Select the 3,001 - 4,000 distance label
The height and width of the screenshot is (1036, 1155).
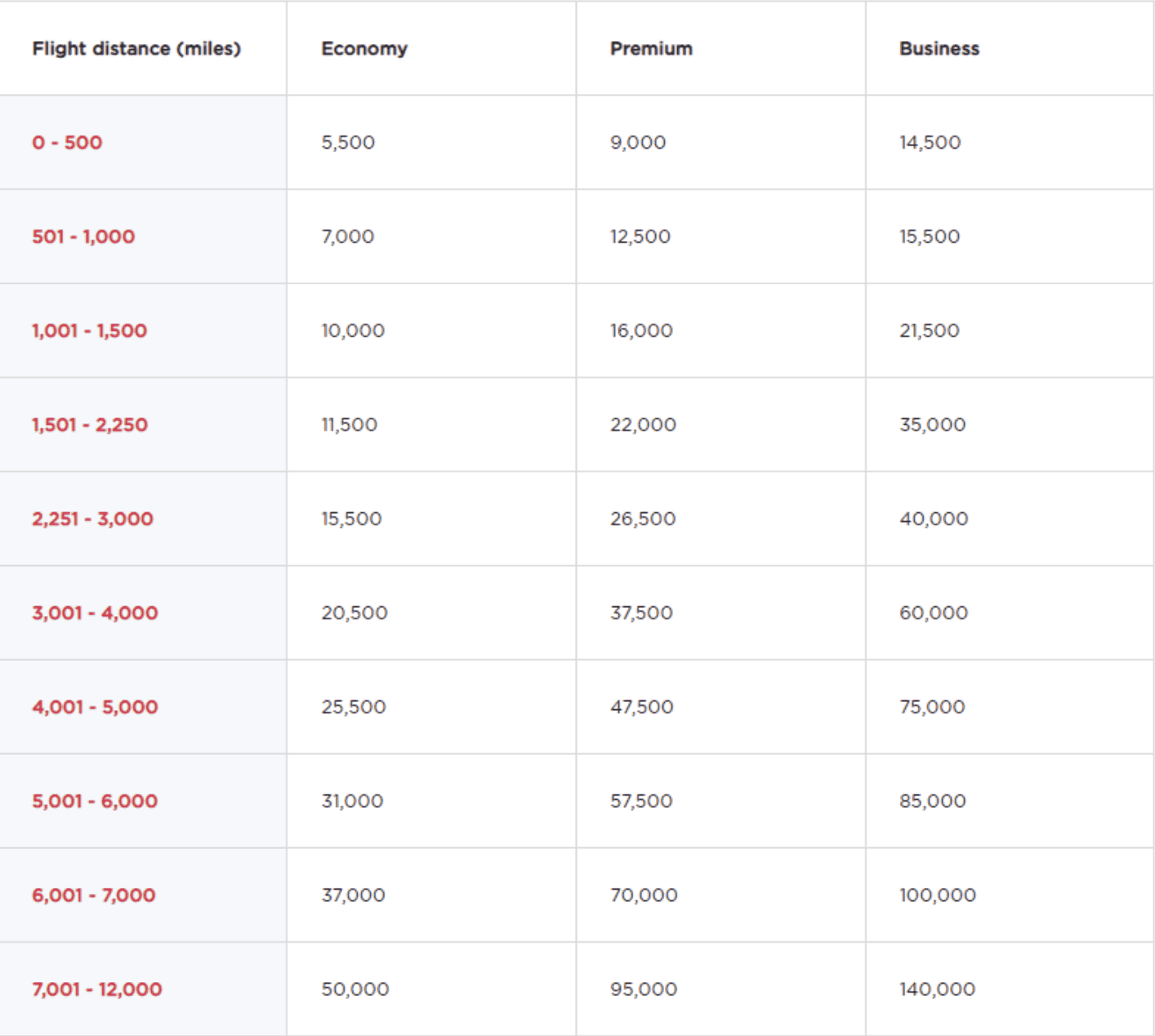[95, 613]
